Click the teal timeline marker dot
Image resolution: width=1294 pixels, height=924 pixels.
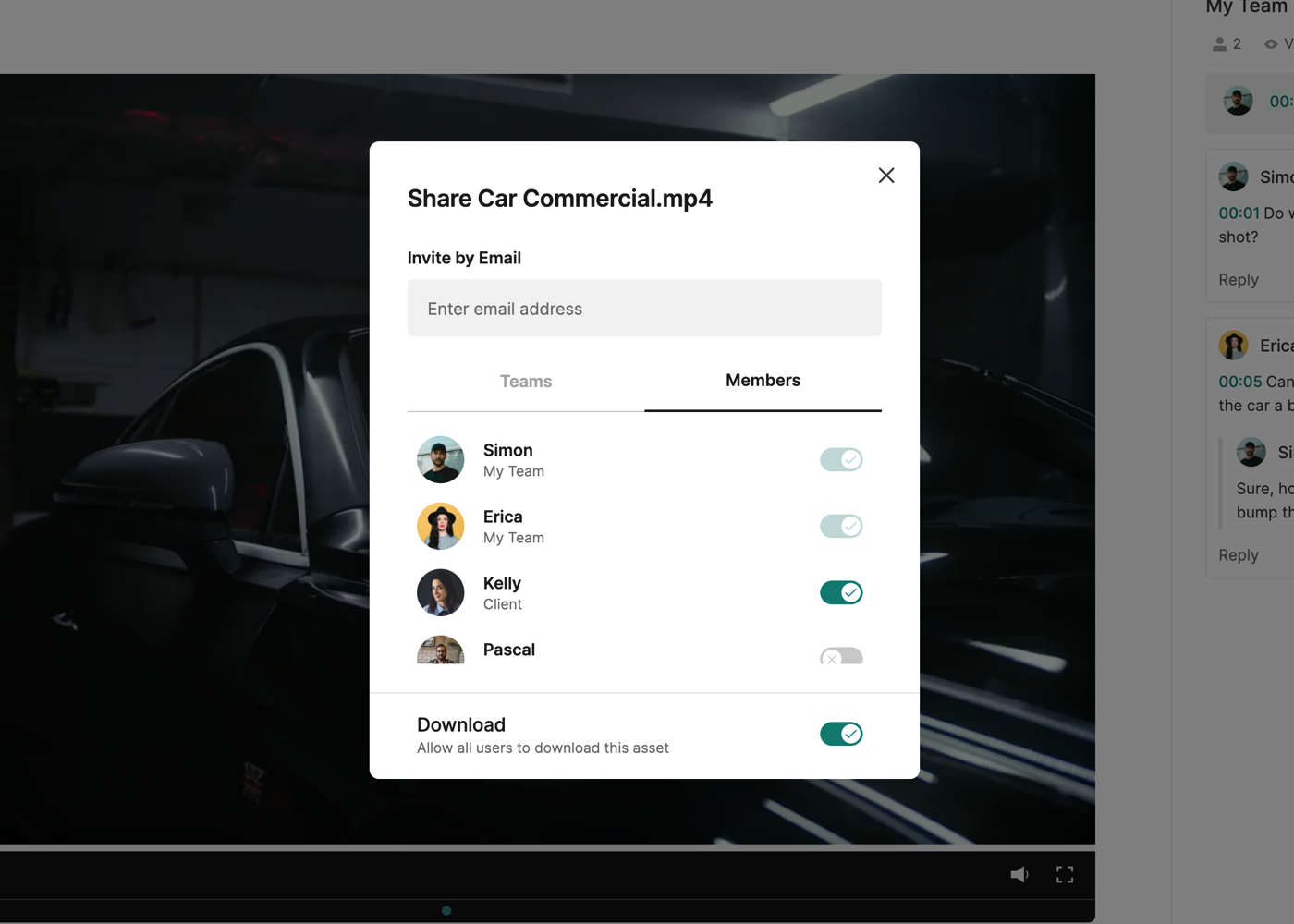click(446, 911)
